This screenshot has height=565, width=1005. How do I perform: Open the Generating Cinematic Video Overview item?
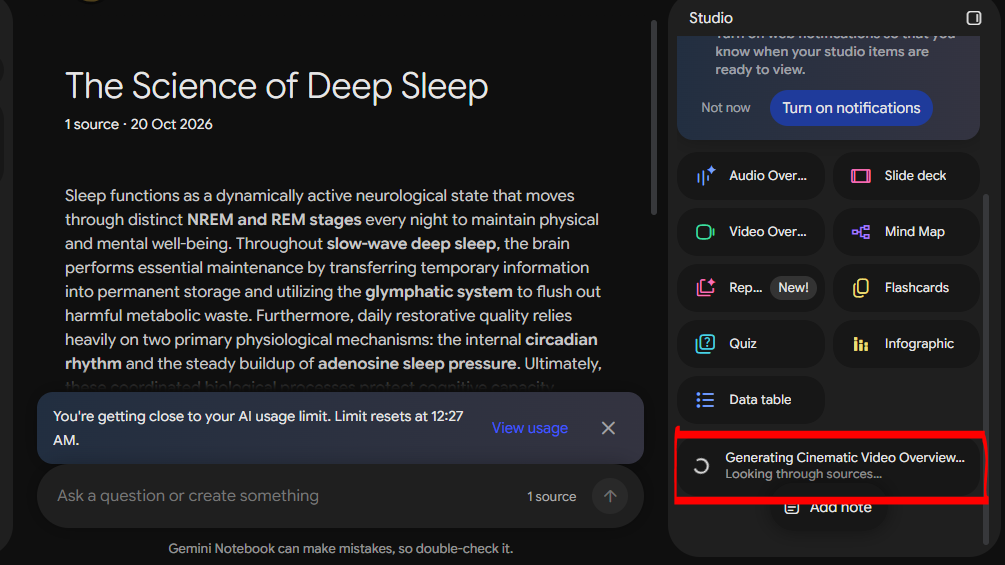[830, 466]
